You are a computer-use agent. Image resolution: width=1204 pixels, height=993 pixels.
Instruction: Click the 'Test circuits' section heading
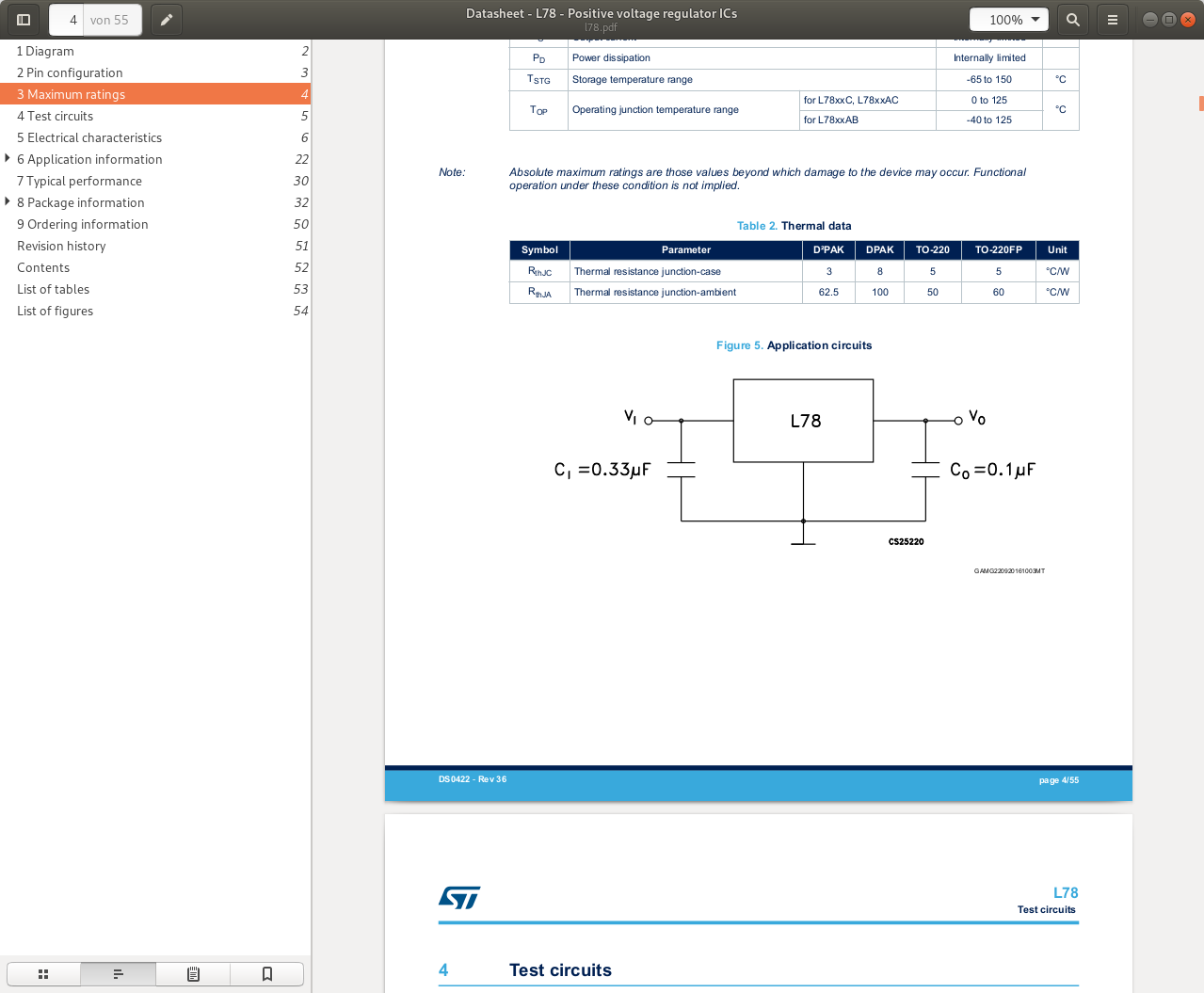[x=560, y=970]
